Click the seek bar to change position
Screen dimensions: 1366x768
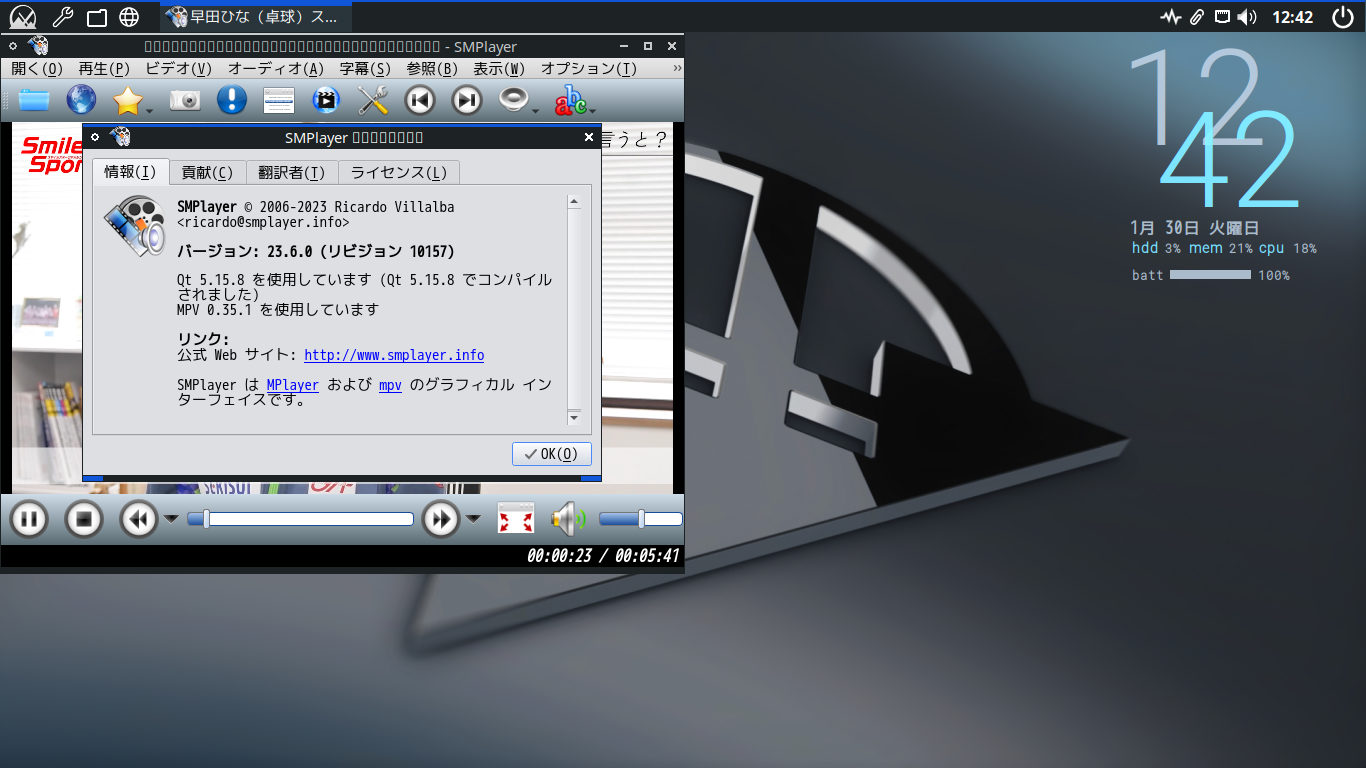point(300,519)
